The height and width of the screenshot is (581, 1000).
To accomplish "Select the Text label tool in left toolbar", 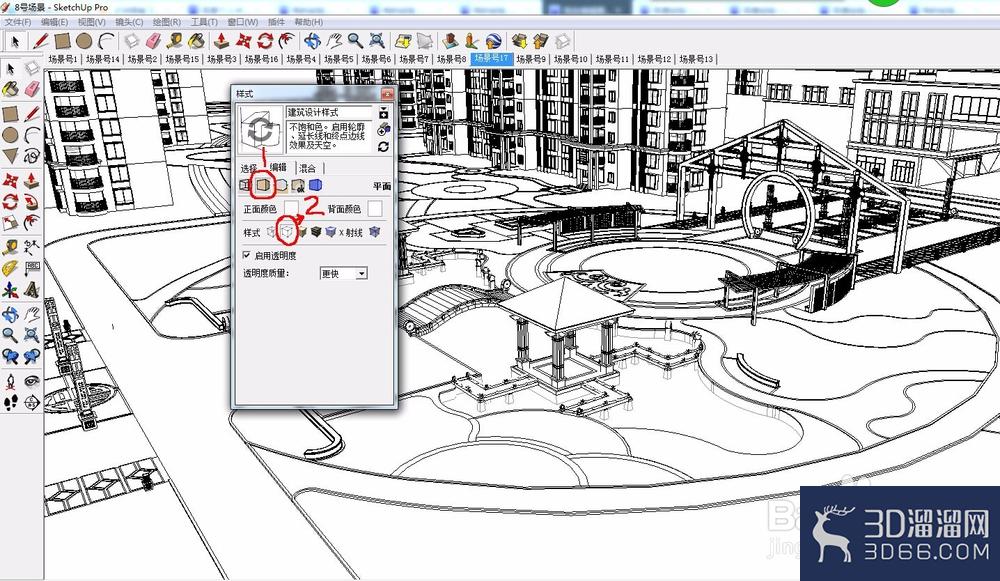I will (31, 268).
